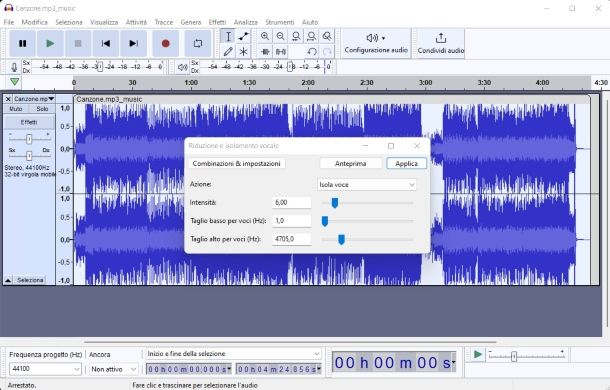Click Fit selection to width icon
Viewport: 610px width, 390px height.
(x=296, y=36)
